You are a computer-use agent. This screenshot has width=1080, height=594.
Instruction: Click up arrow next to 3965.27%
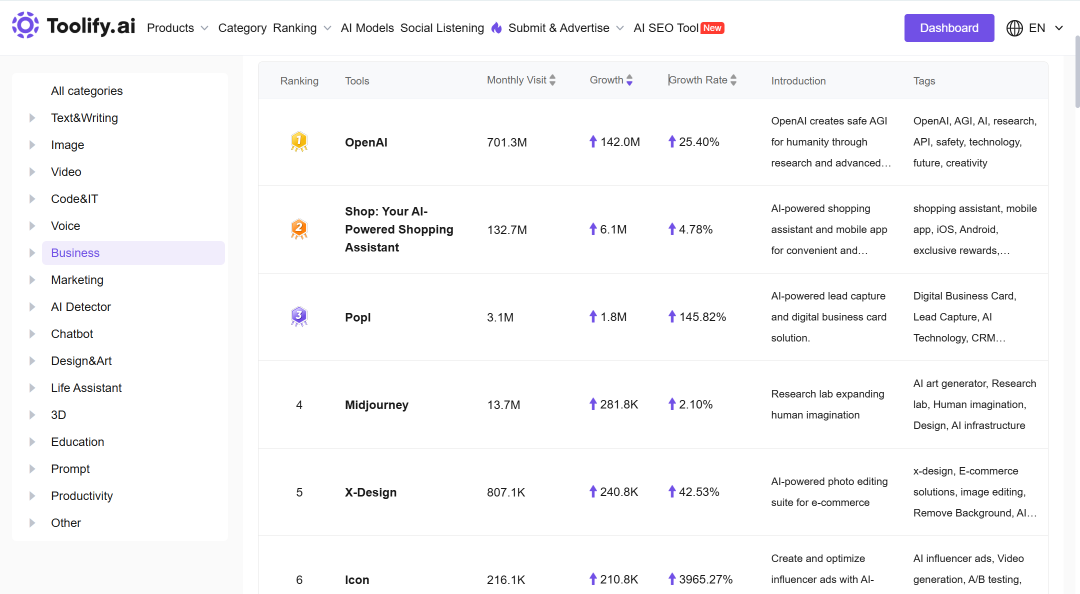point(672,580)
